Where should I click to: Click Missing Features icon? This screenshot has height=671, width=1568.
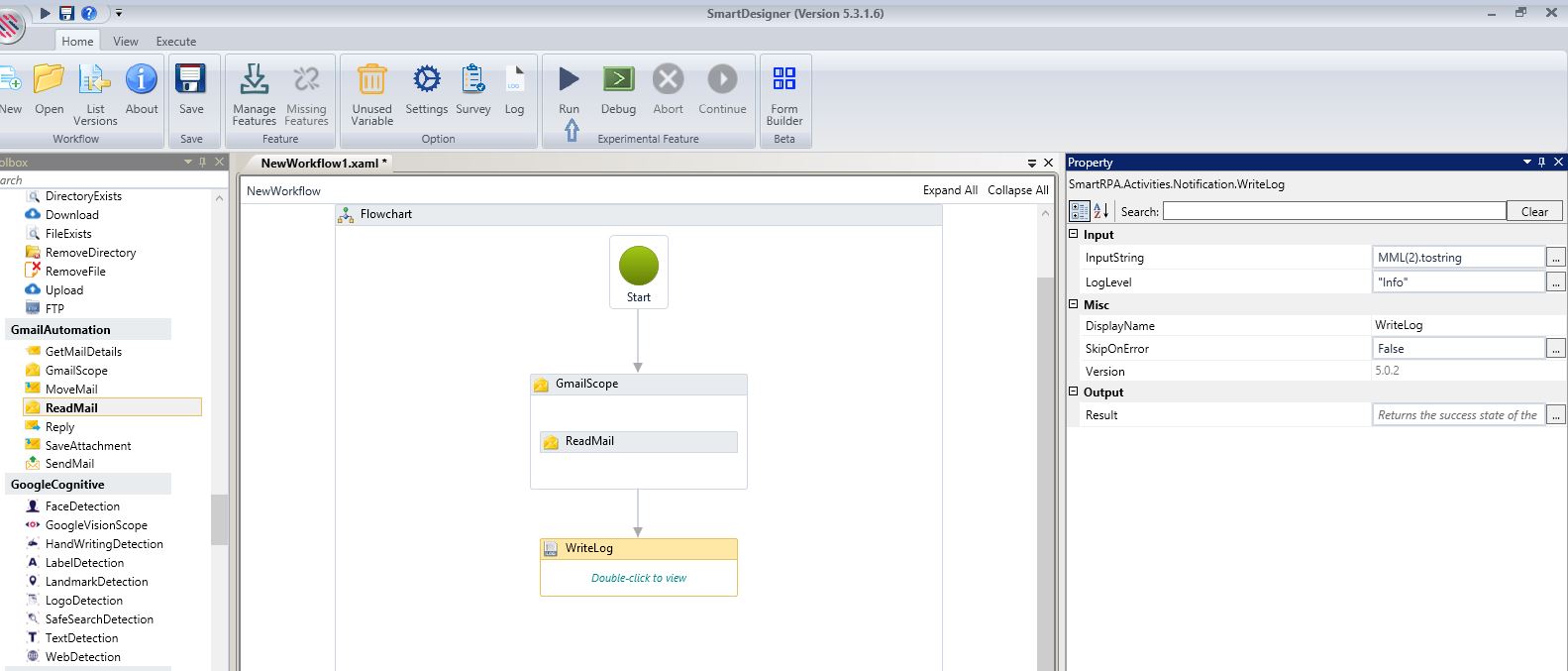coord(306,79)
